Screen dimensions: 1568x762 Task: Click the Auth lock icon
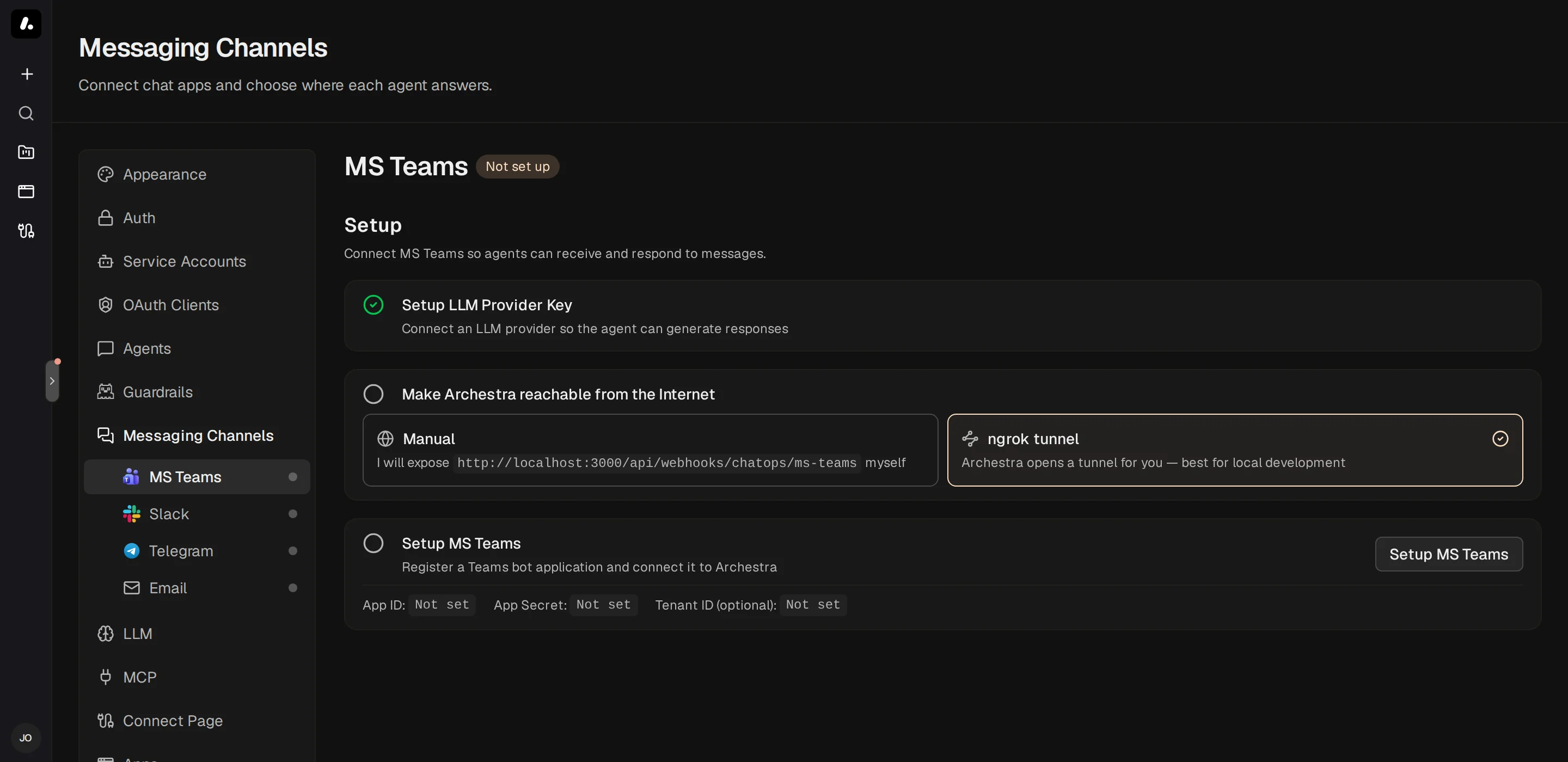[106, 218]
